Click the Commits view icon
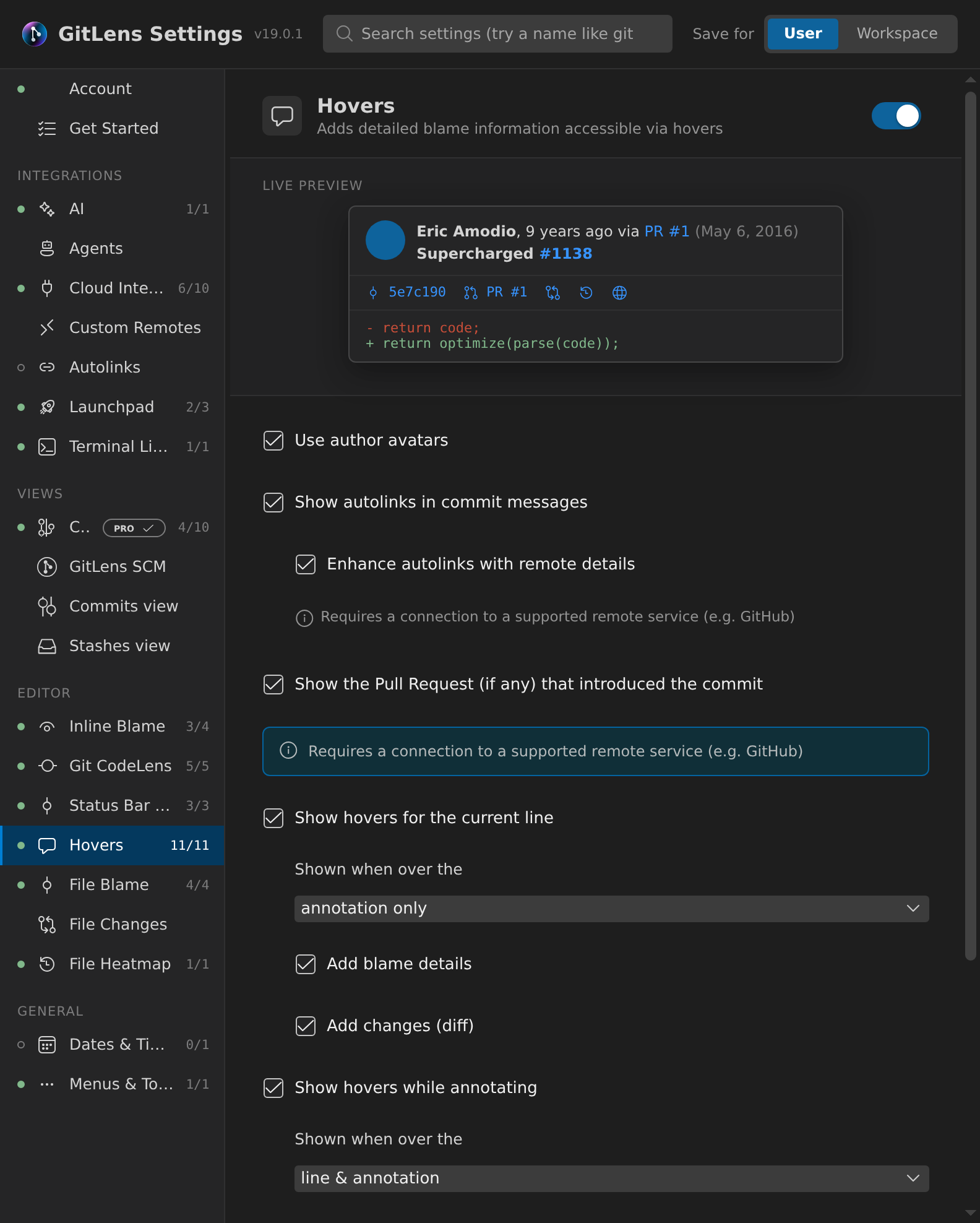The height and width of the screenshot is (1223, 980). pos(47,607)
